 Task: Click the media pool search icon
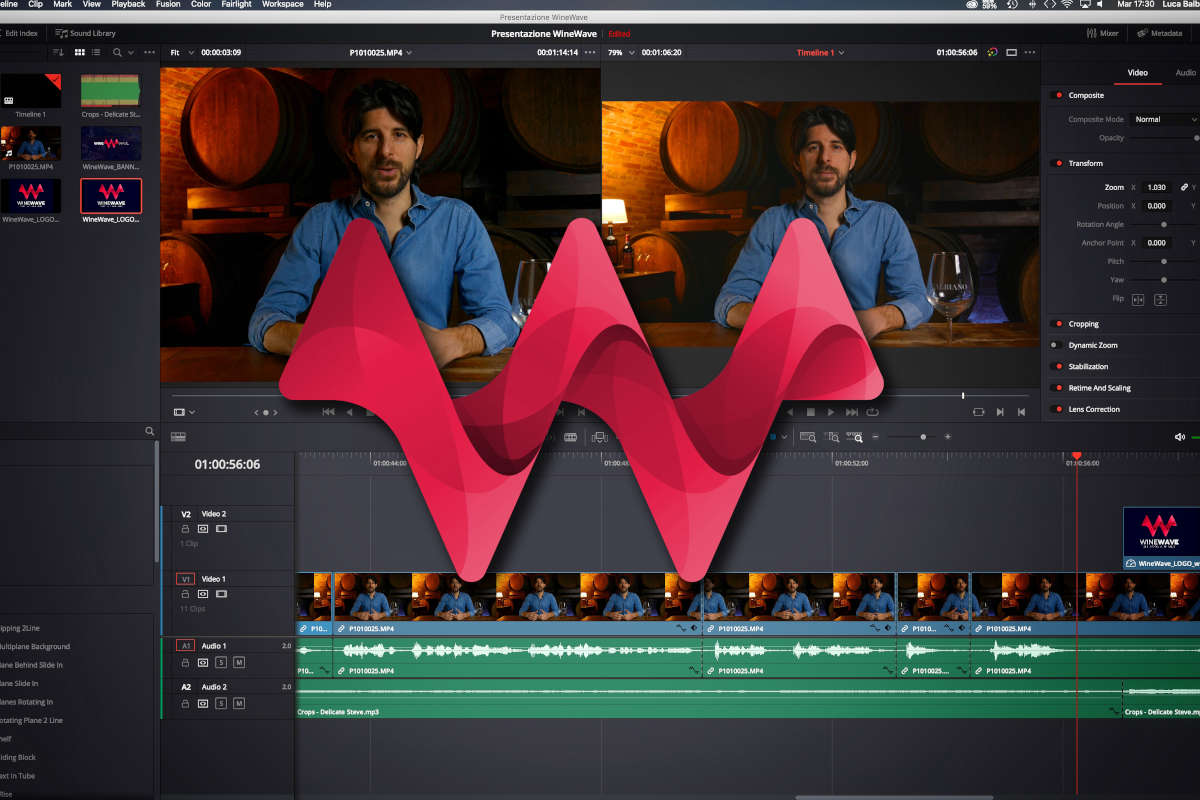[x=117, y=52]
